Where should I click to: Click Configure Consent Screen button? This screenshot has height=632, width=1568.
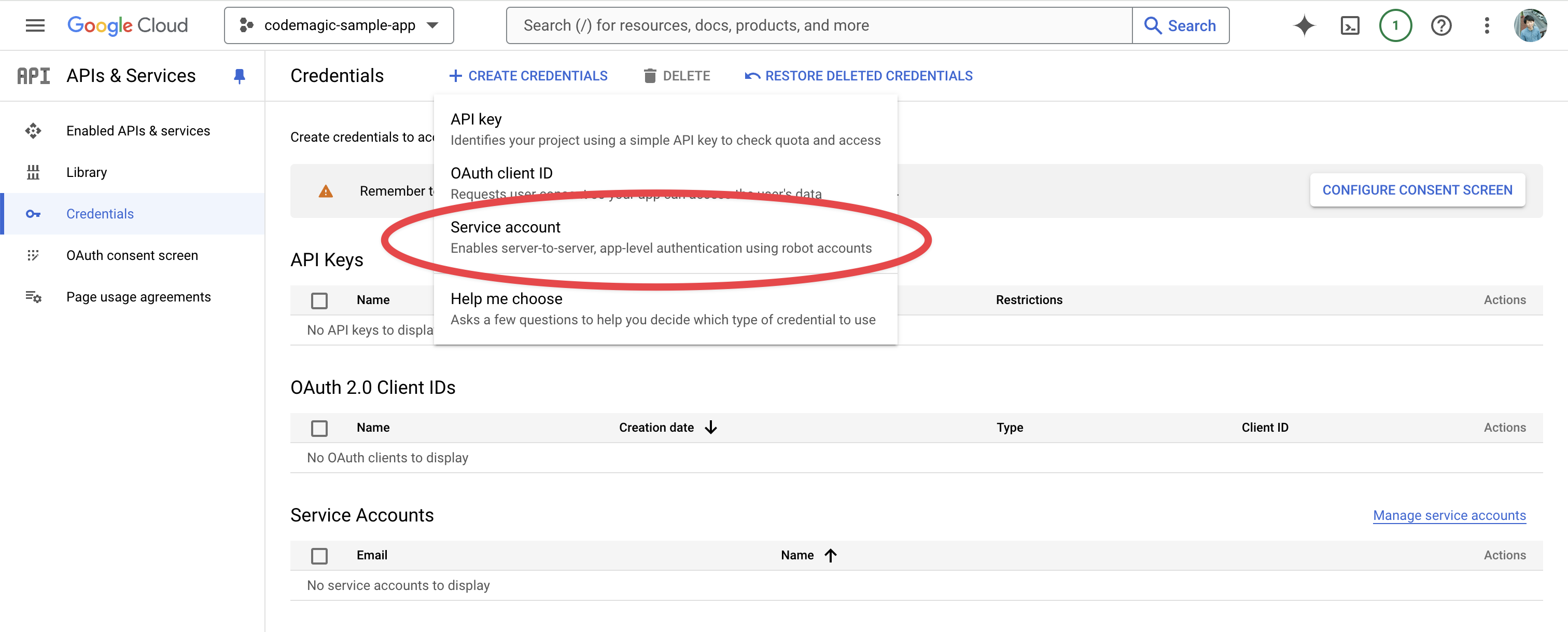point(1416,189)
